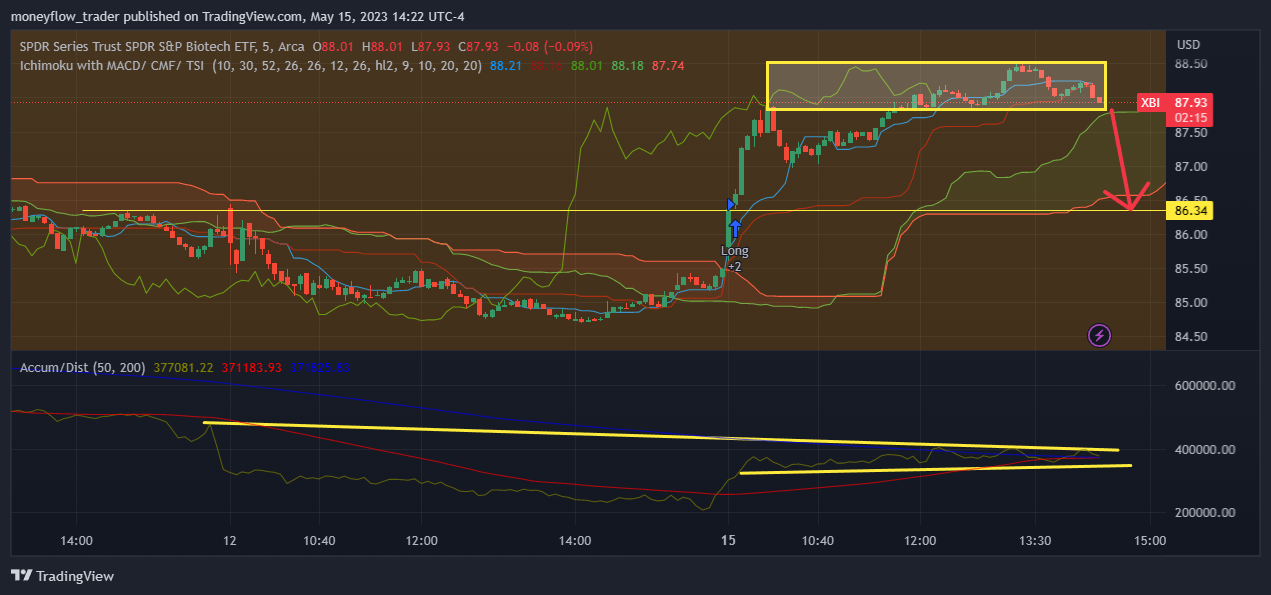Click the blue 88.21 Ichimoku value
Image resolution: width=1271 pixels, height=595 pixels.
click(507, 65)
